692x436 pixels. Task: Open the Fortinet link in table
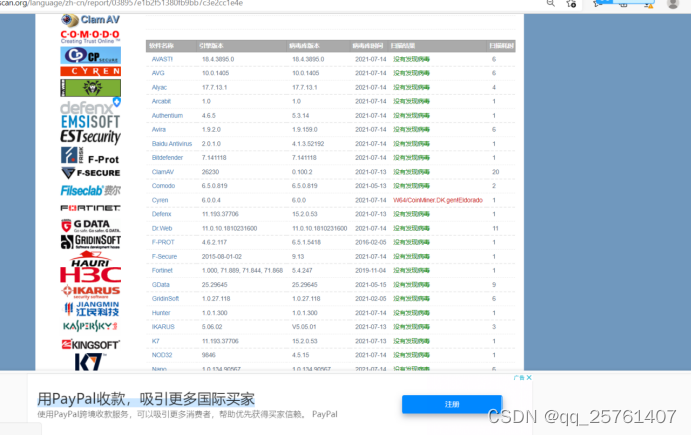point(162,271)
